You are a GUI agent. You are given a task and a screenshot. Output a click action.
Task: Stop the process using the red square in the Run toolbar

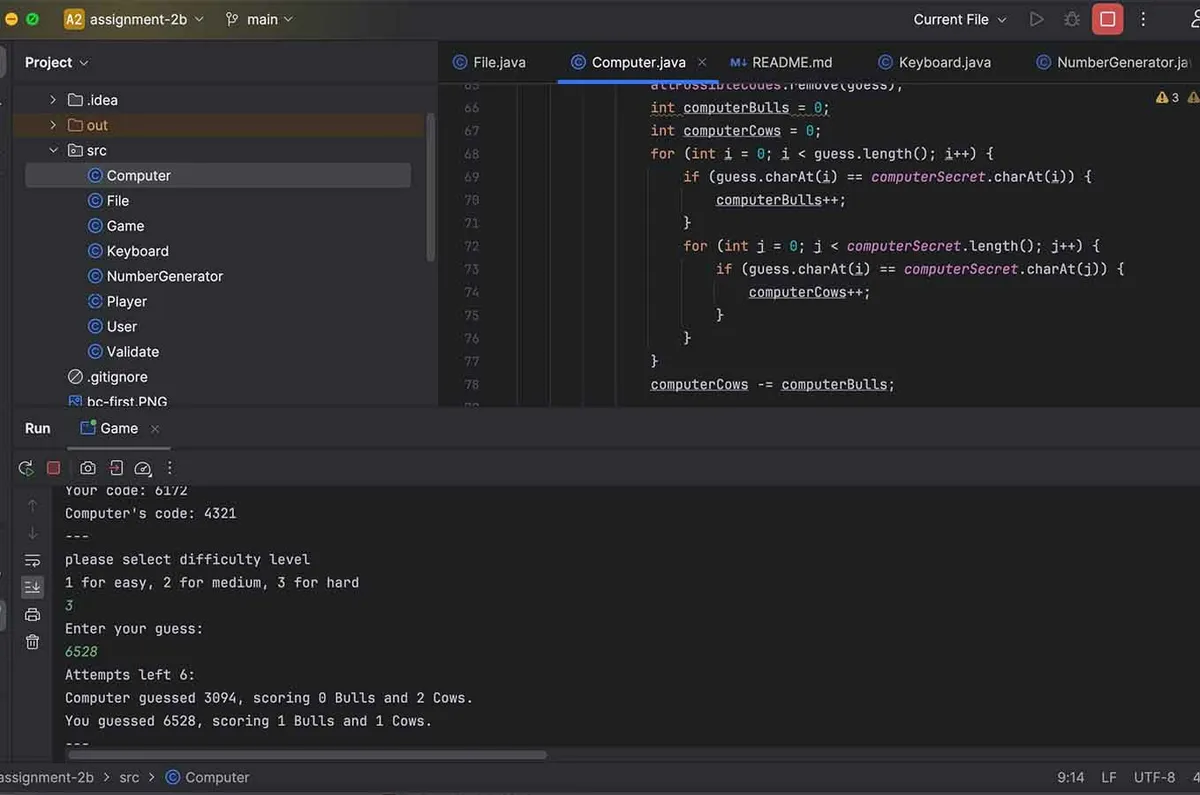pyautogui.click(x=54, y=468)
